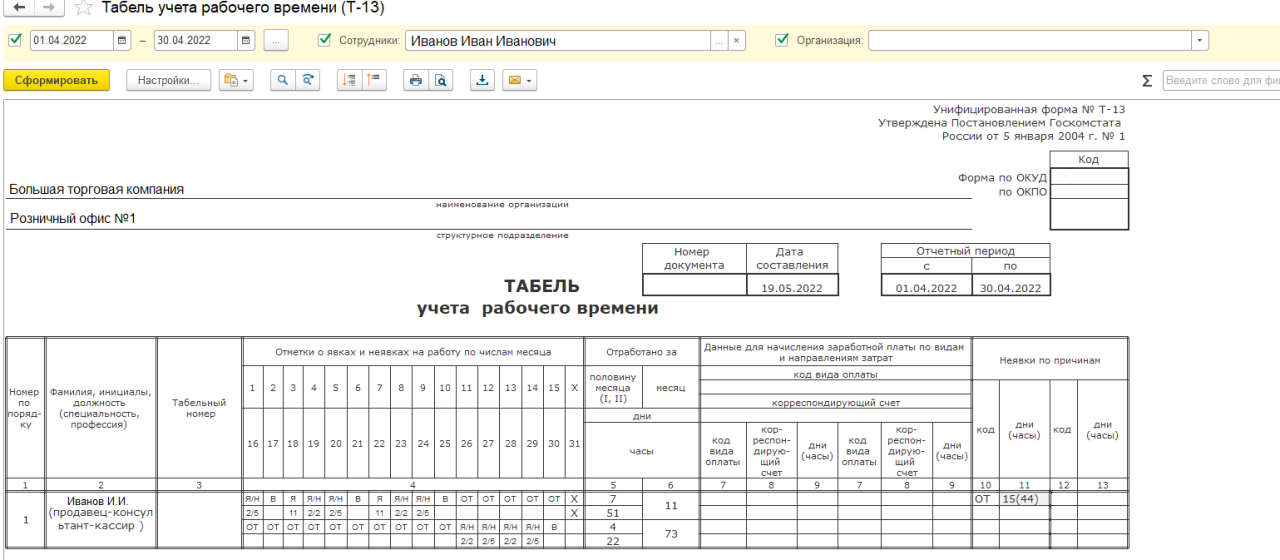Add report to favorites with star icon

click(x=84, y=8)
